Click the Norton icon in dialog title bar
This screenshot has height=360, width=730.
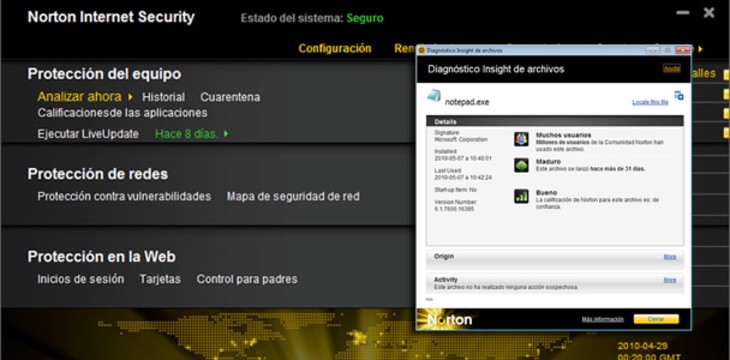pos(422,50)
